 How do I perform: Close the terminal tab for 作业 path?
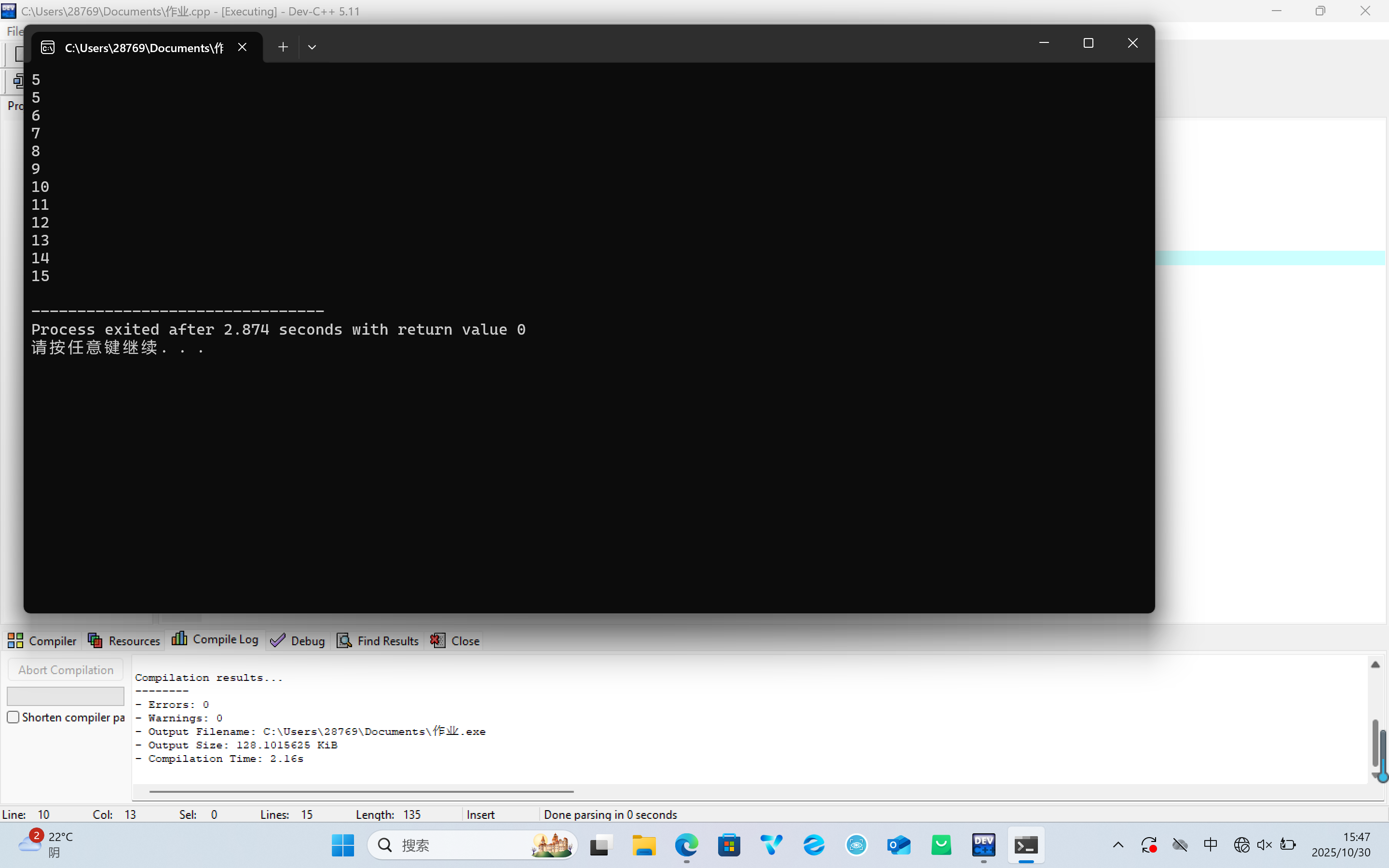point(242,47)
